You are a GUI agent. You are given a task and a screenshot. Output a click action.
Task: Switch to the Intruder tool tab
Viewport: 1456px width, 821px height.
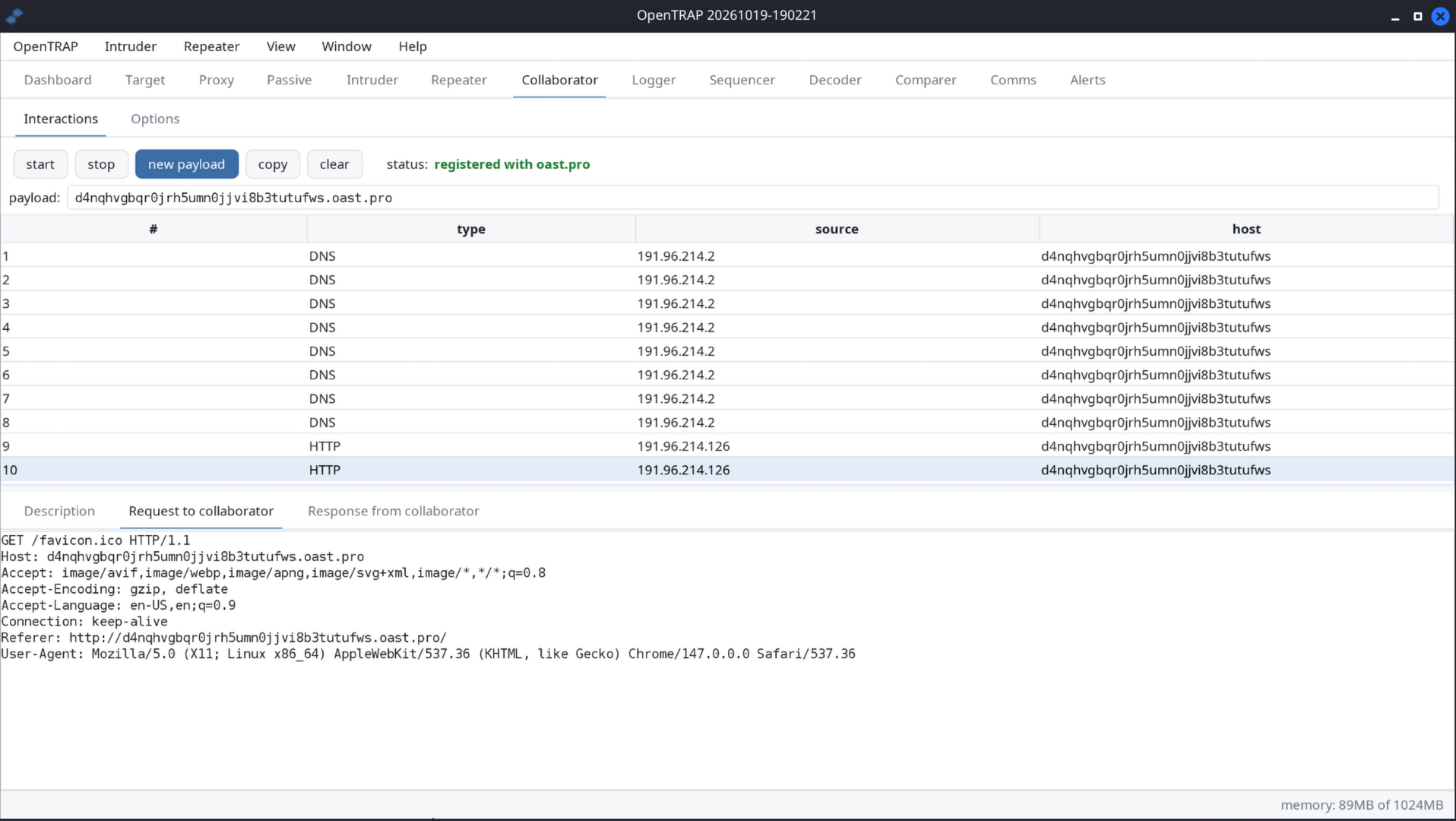point(372,80)
